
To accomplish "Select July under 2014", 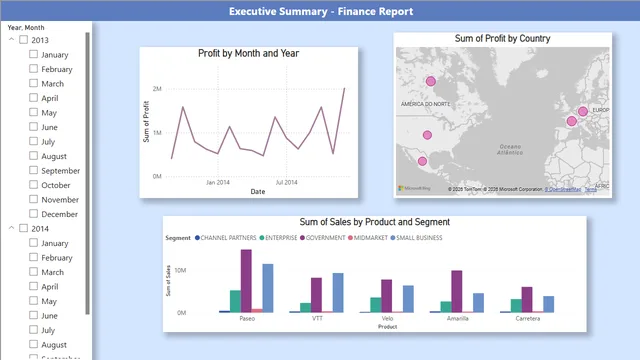I will pyautogui.click(x=33, y=329).
